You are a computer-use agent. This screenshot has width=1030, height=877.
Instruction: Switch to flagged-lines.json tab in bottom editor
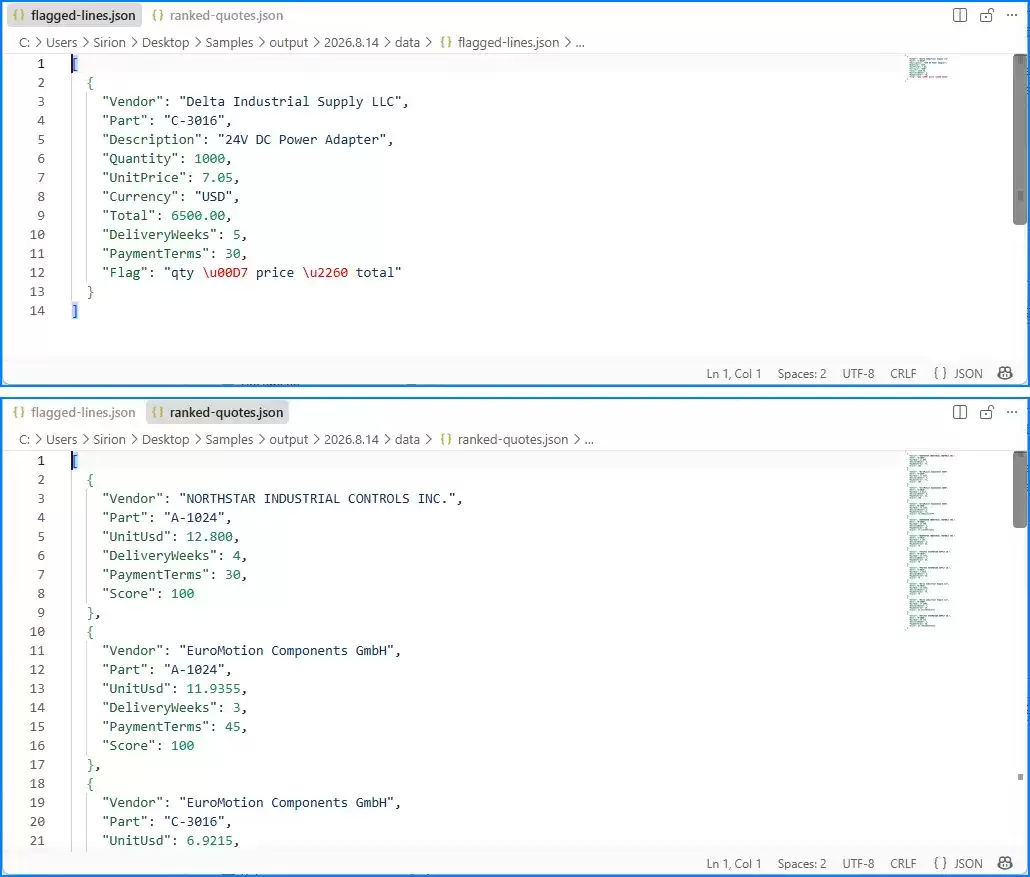pyautogui.click(x=75, y=412)
